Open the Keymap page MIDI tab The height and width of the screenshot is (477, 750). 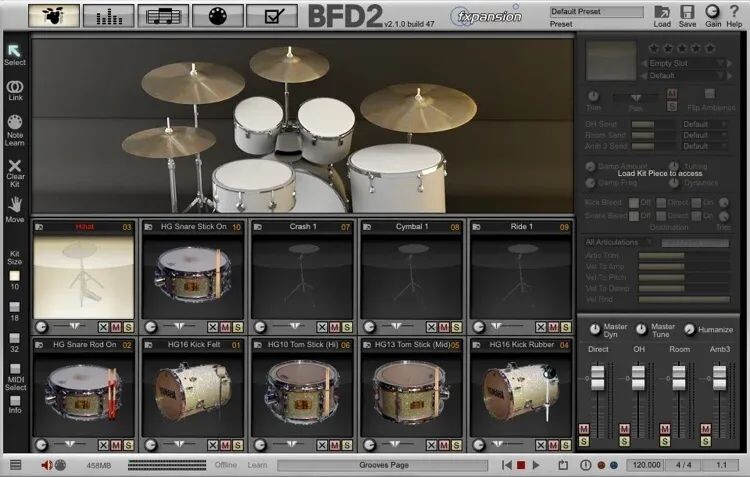pyautogui.click(x=218, y=16)
